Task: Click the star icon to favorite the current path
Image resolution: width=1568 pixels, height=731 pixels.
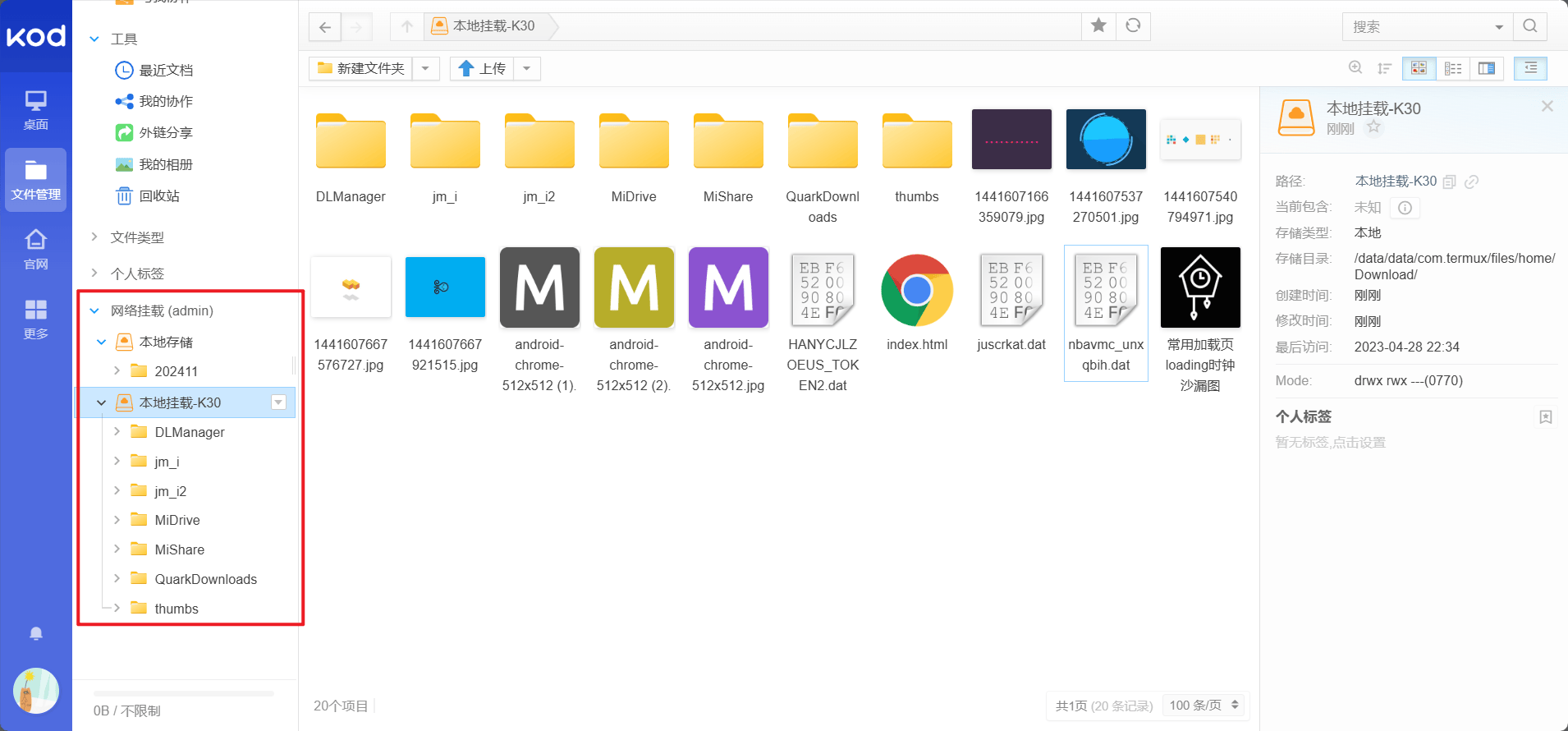Action: click(1098, 25)
